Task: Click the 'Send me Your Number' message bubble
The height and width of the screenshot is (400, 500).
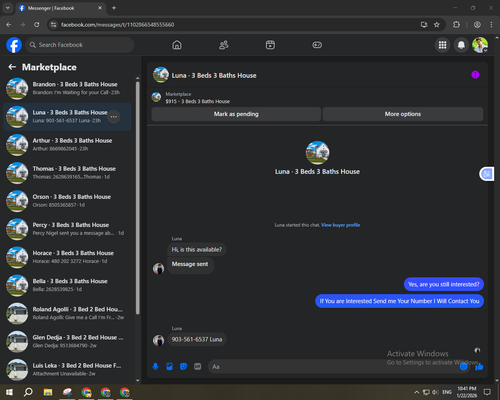Action: point(399,301)
